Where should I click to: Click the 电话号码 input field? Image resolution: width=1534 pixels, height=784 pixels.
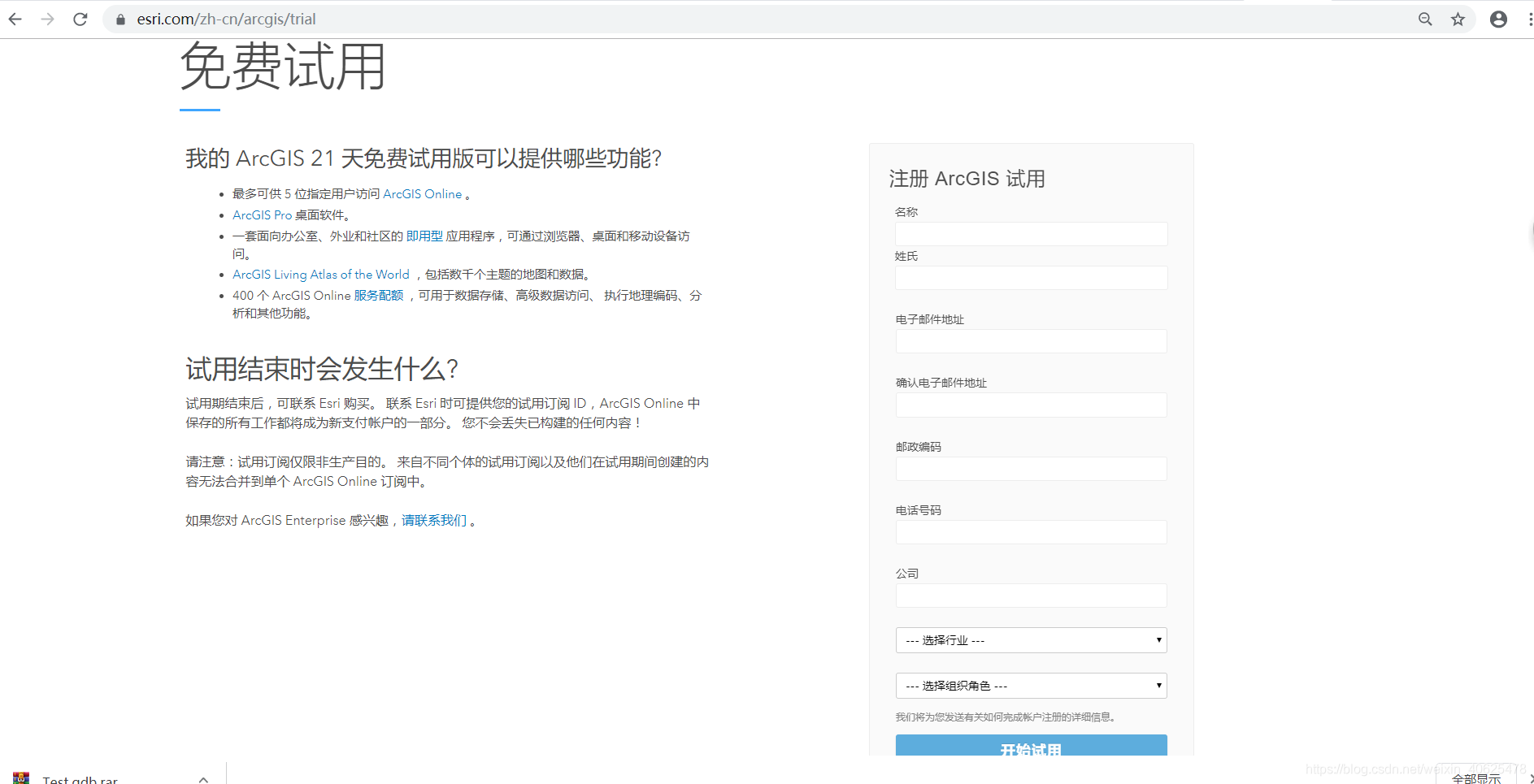point(1031,532)
